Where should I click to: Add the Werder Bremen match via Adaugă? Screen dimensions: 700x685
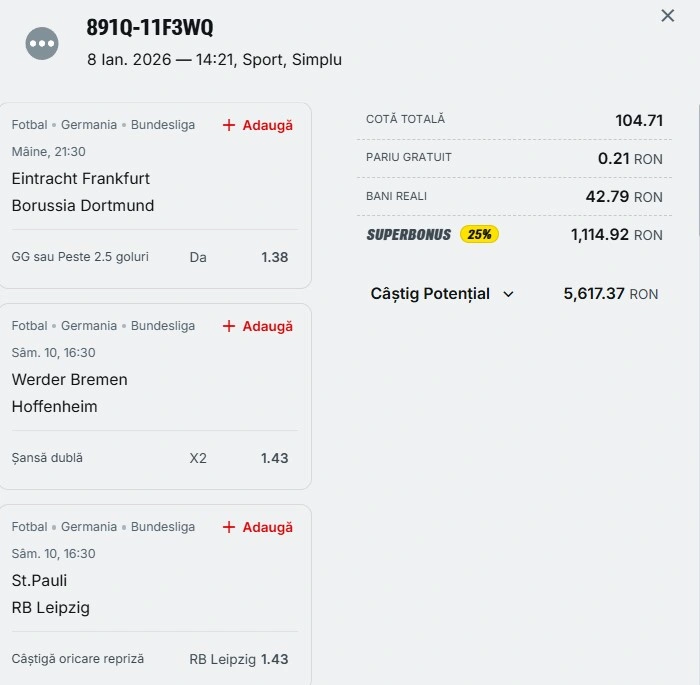coord(258,326)
